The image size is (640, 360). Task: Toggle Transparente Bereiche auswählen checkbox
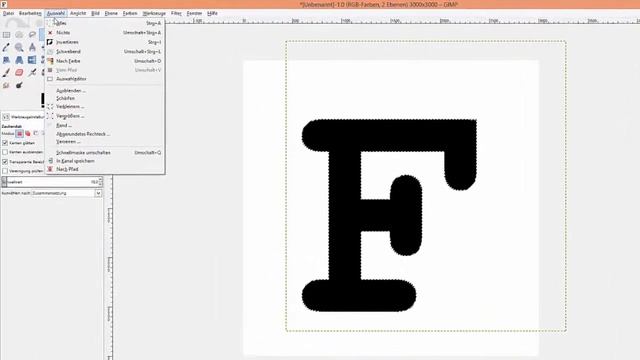point(5,162)
